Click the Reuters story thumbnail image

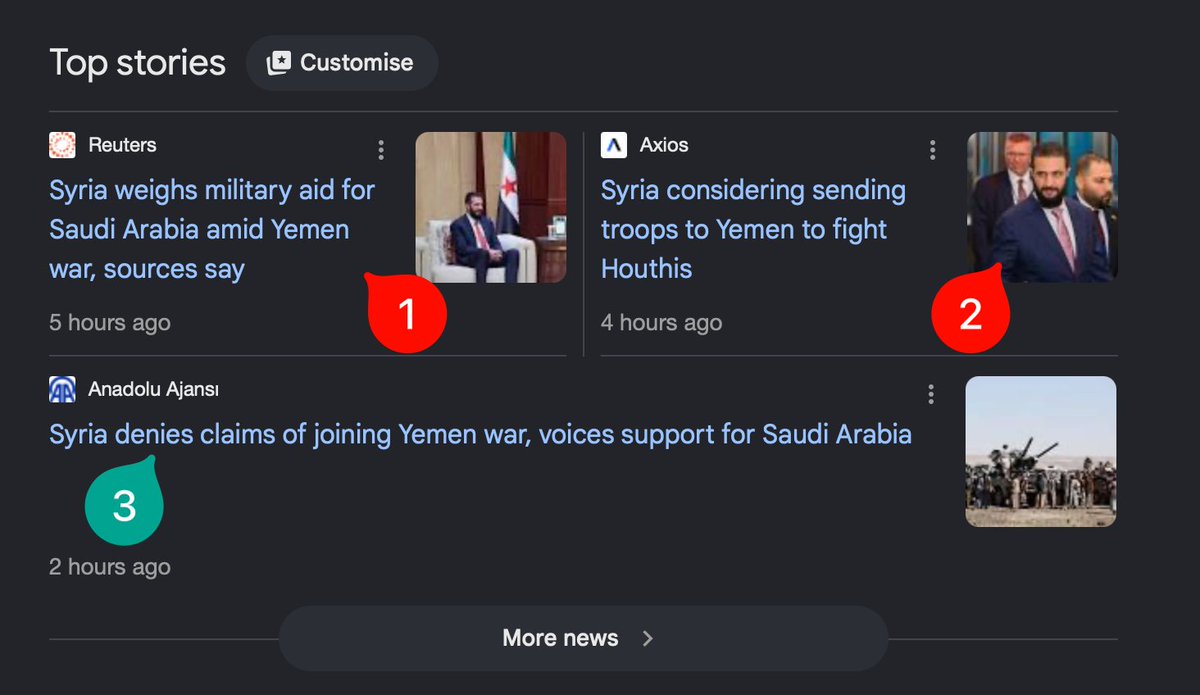491,207
